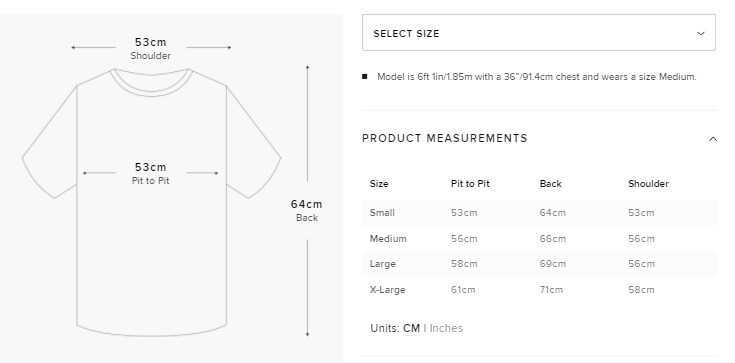The width and height of the screenshot is (735, 363).
Task: Switch units to CM
Action: pos(411,328)
